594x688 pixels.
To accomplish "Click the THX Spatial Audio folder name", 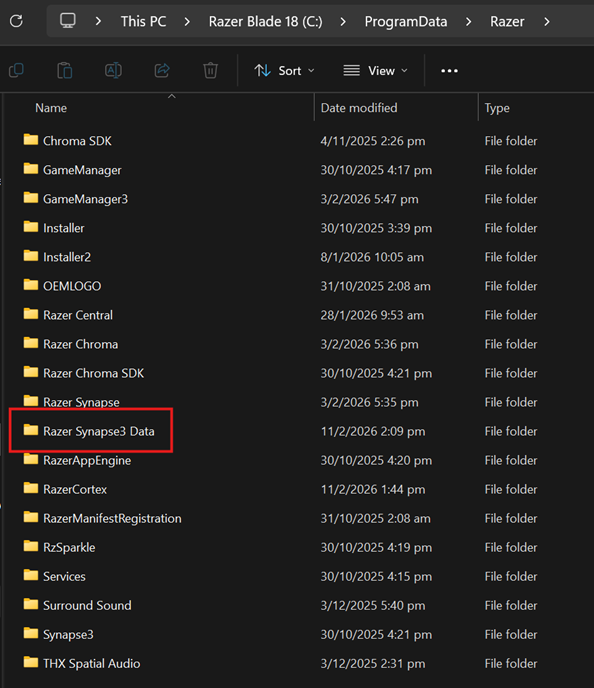I will [92, 663].
